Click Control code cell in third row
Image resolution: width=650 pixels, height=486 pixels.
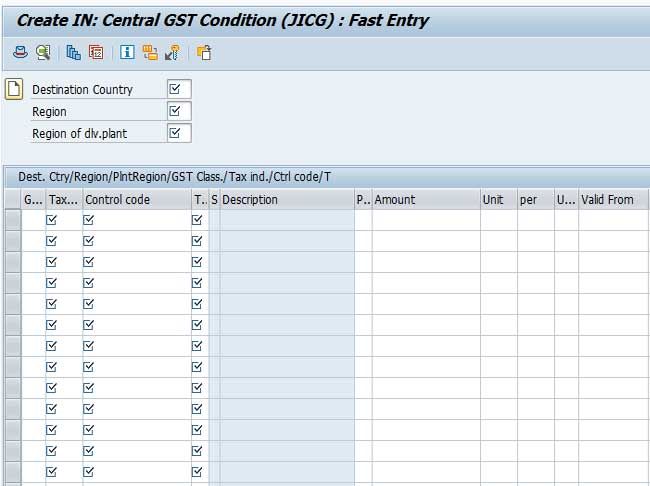click(x=137, y=262)
